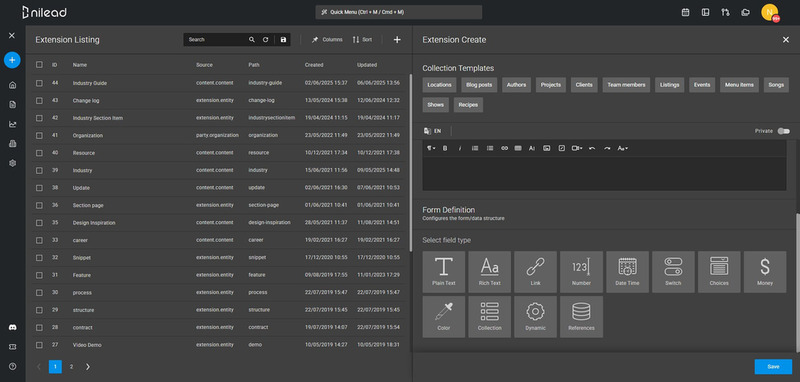Open the Quick Menu search bar
This screenshot has width=800, height=382.
click(x=398, y=12)
